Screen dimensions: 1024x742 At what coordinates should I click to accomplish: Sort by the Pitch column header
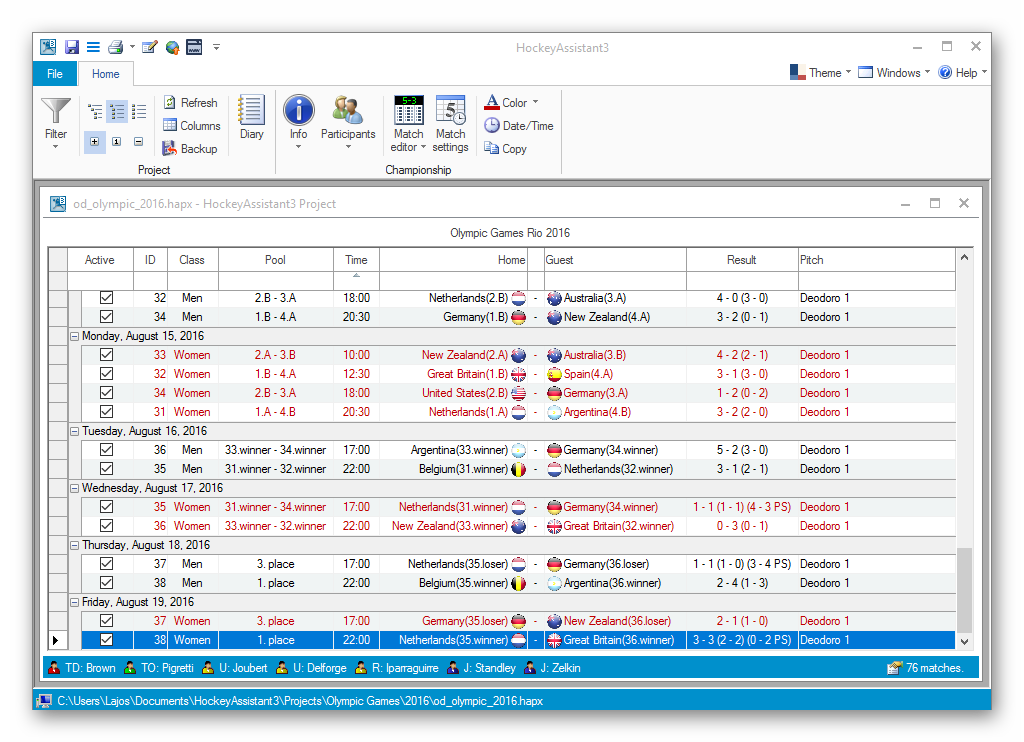coord(876,260)
